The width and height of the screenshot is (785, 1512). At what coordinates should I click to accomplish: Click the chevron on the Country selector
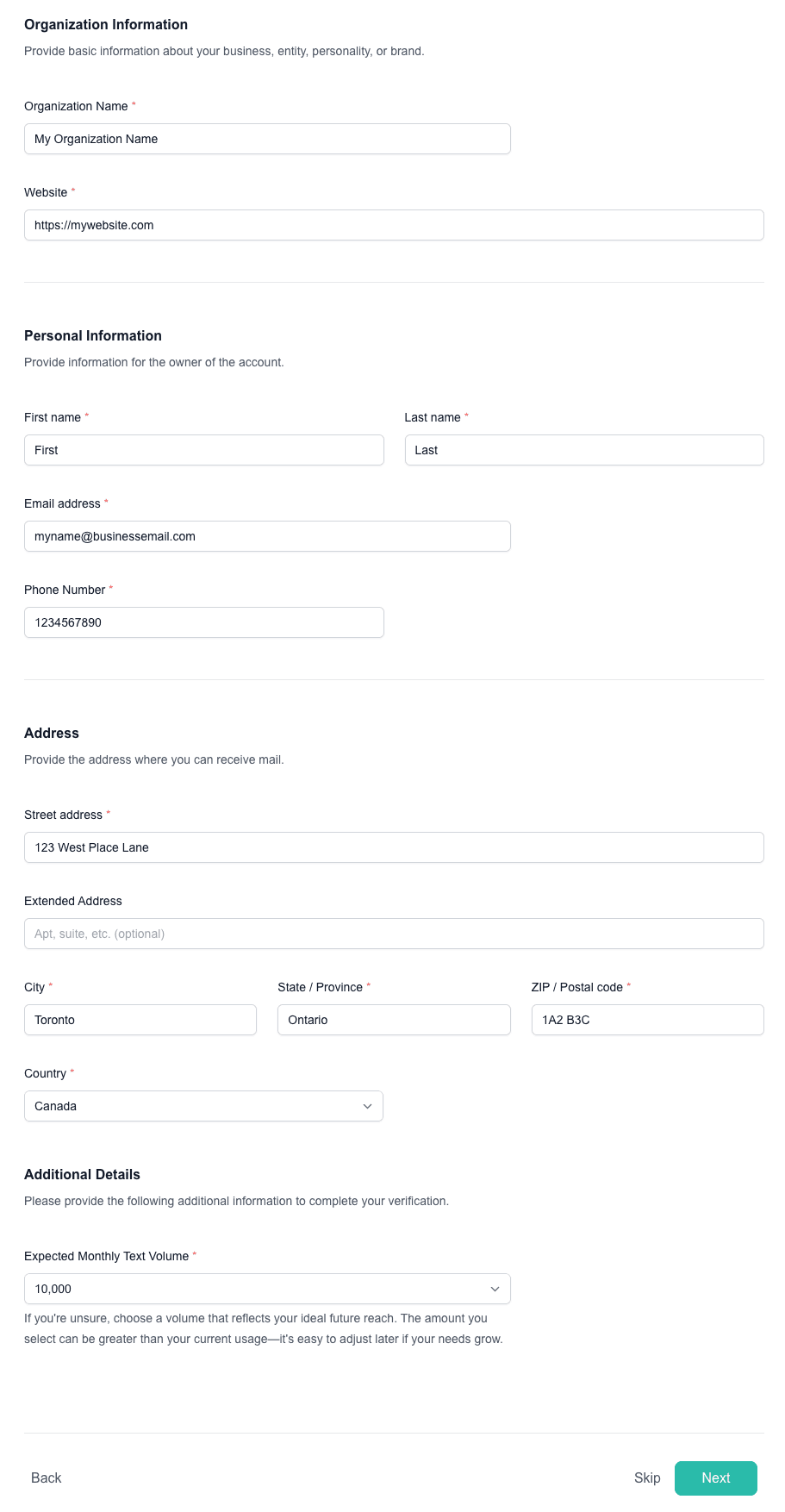pos(368,1106)
